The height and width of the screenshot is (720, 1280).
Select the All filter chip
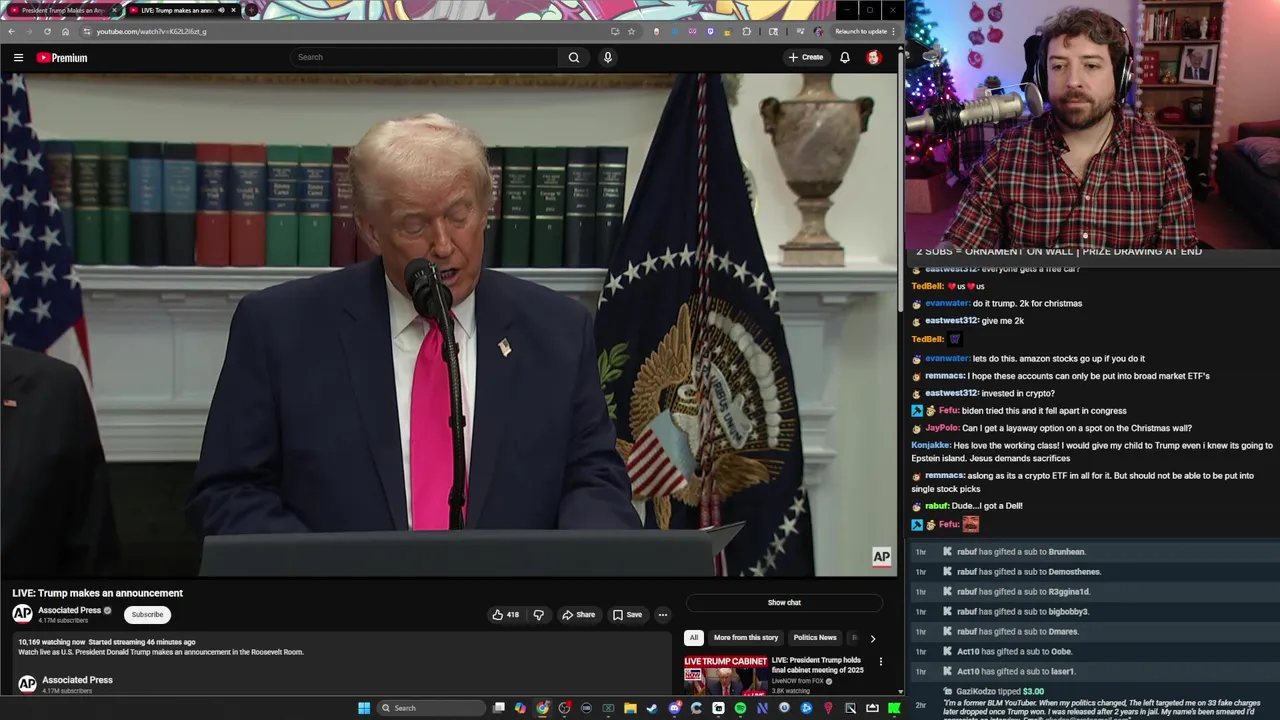click(693, 638)
